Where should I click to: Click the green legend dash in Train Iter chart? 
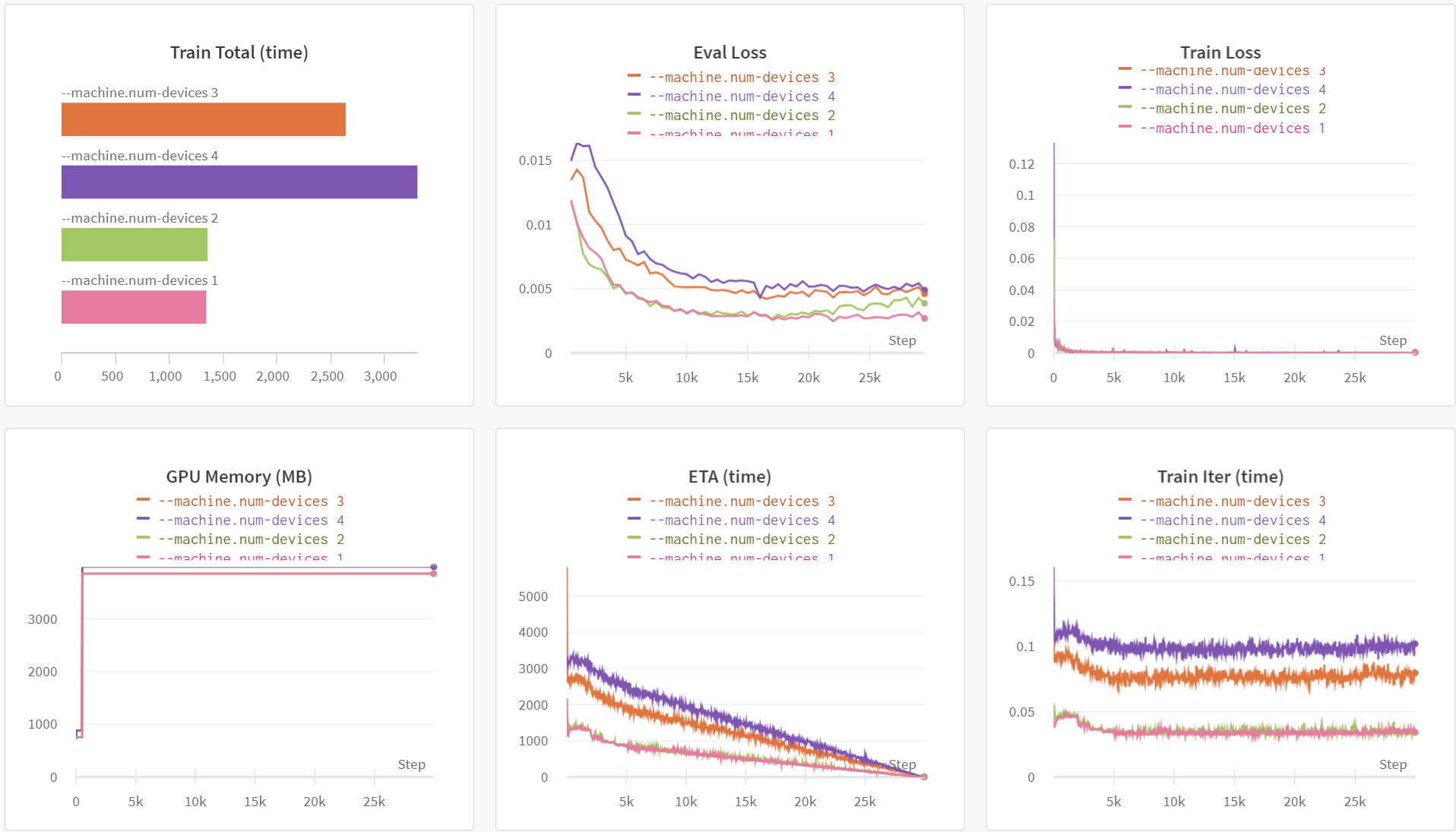click(1124, 539)
